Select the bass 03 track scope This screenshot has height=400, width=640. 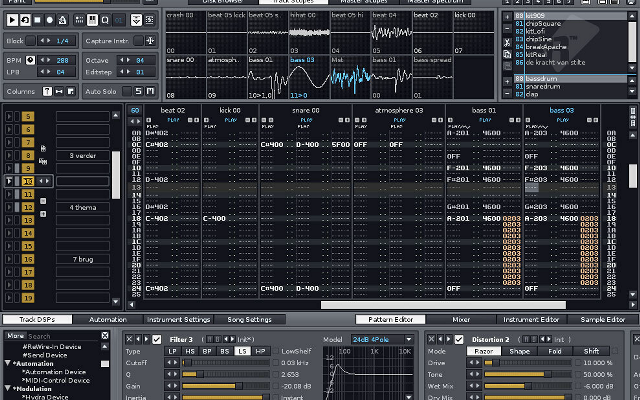pyautogui.click(x=309, y=77)
